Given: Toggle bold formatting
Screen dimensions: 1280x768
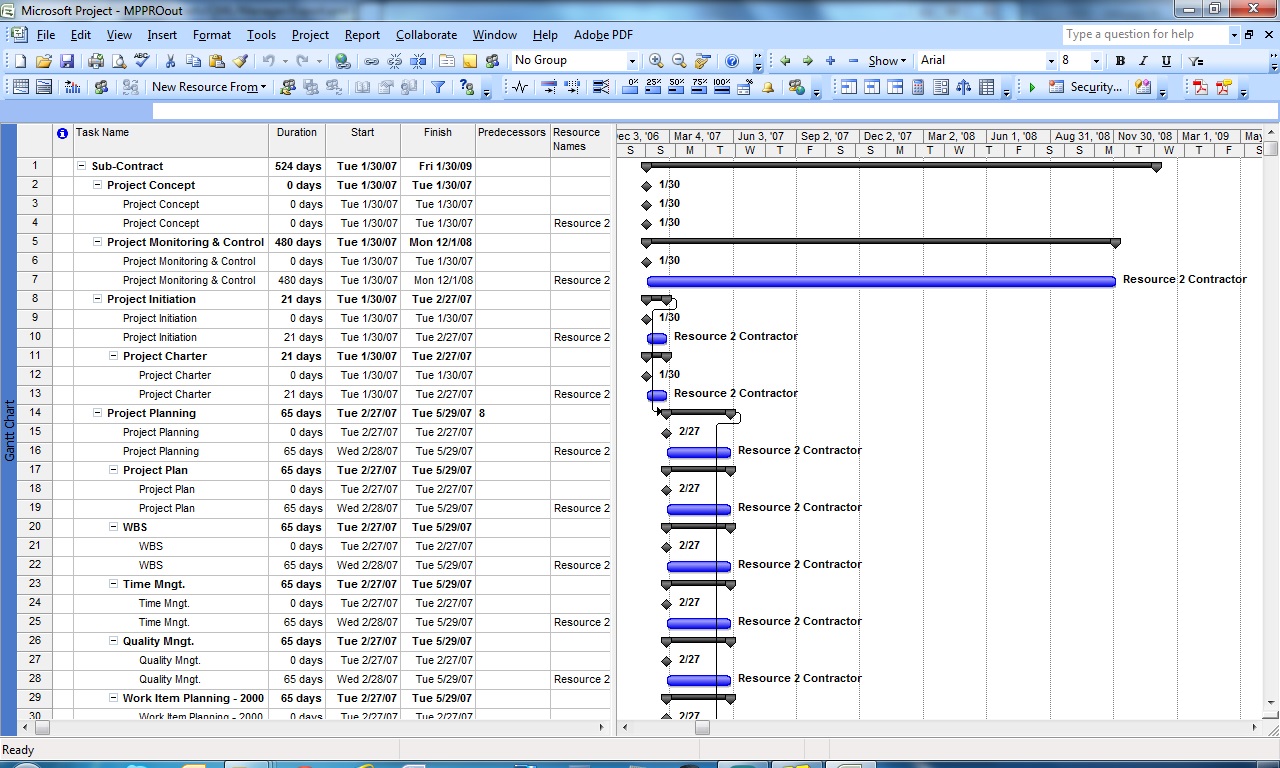Looking at the screenshot, I should tap(1120, 61).
